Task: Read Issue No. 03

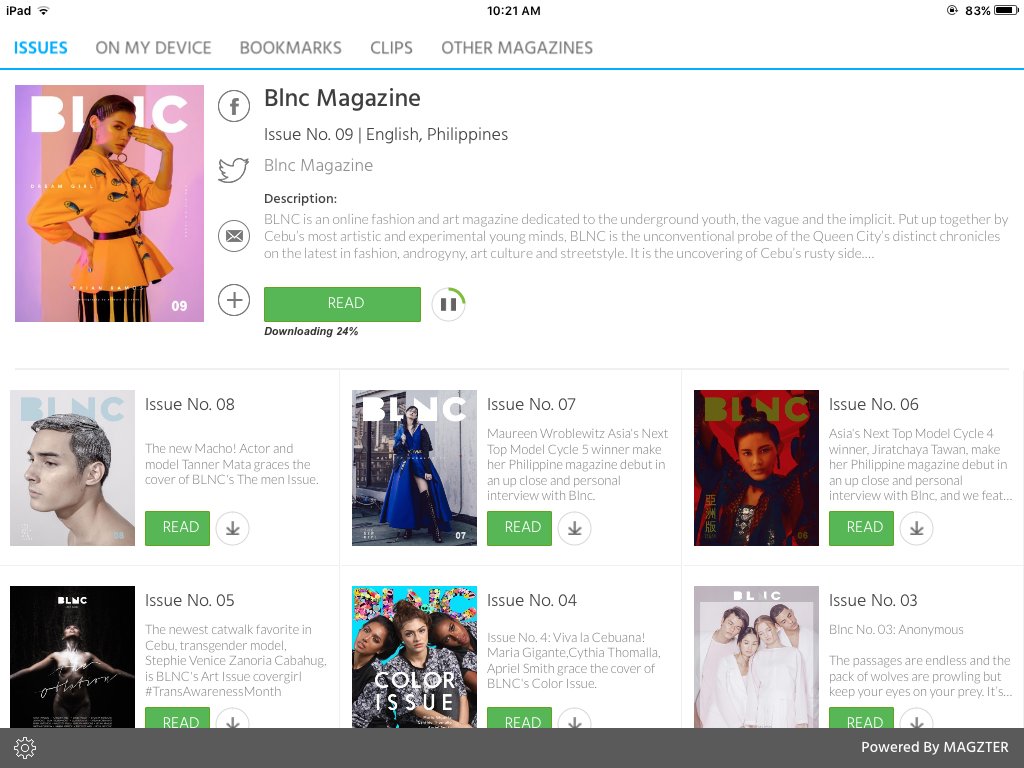Action: click(861, 718)
